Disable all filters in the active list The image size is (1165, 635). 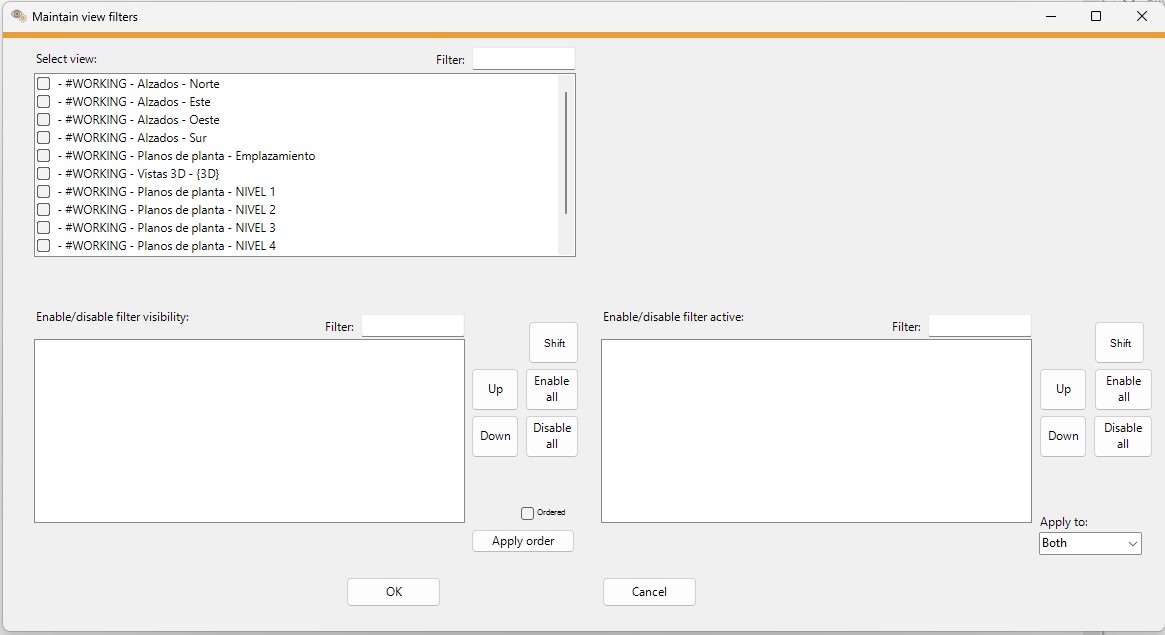1122,436
